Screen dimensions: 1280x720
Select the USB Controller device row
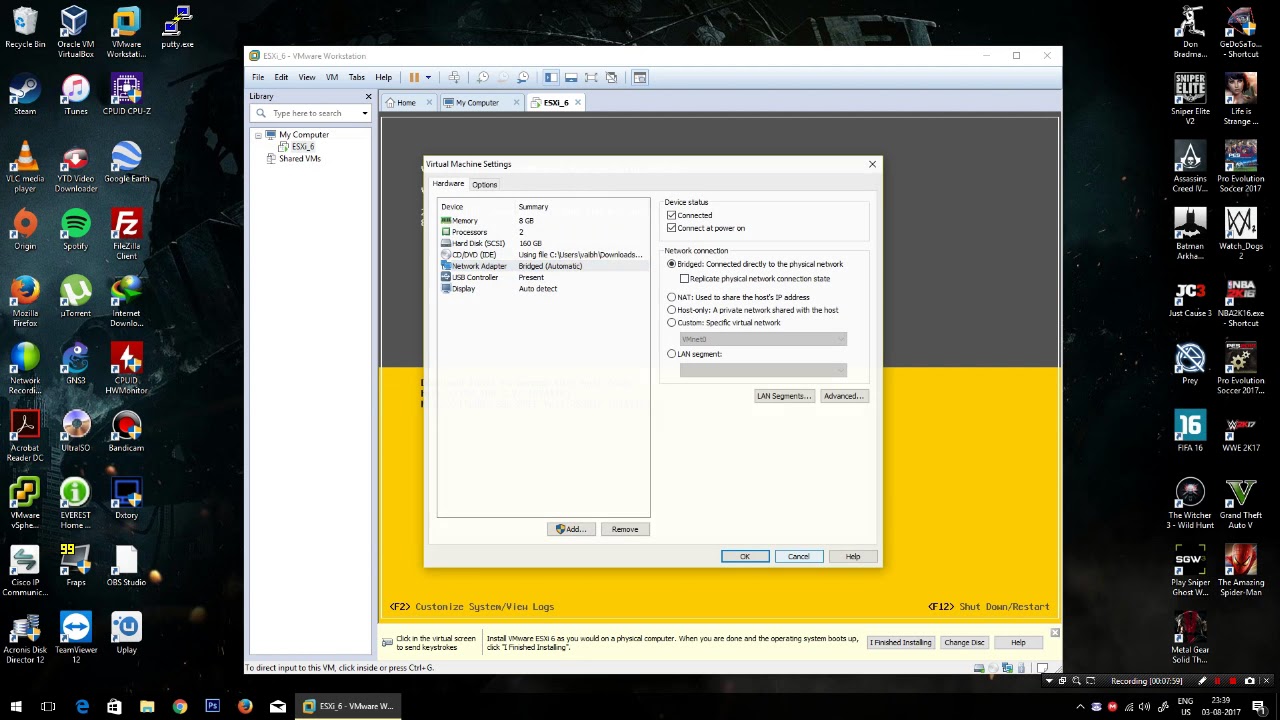[x=543, y=277]
